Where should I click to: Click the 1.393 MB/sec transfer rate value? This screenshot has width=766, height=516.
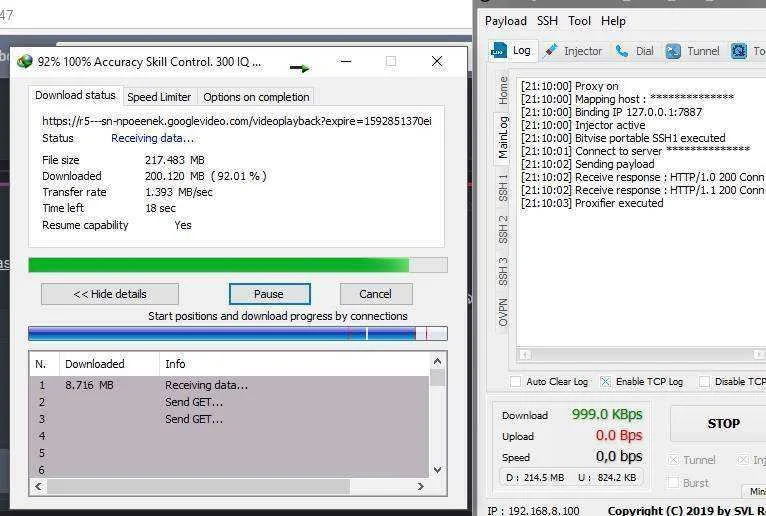[x=178, y=192]
